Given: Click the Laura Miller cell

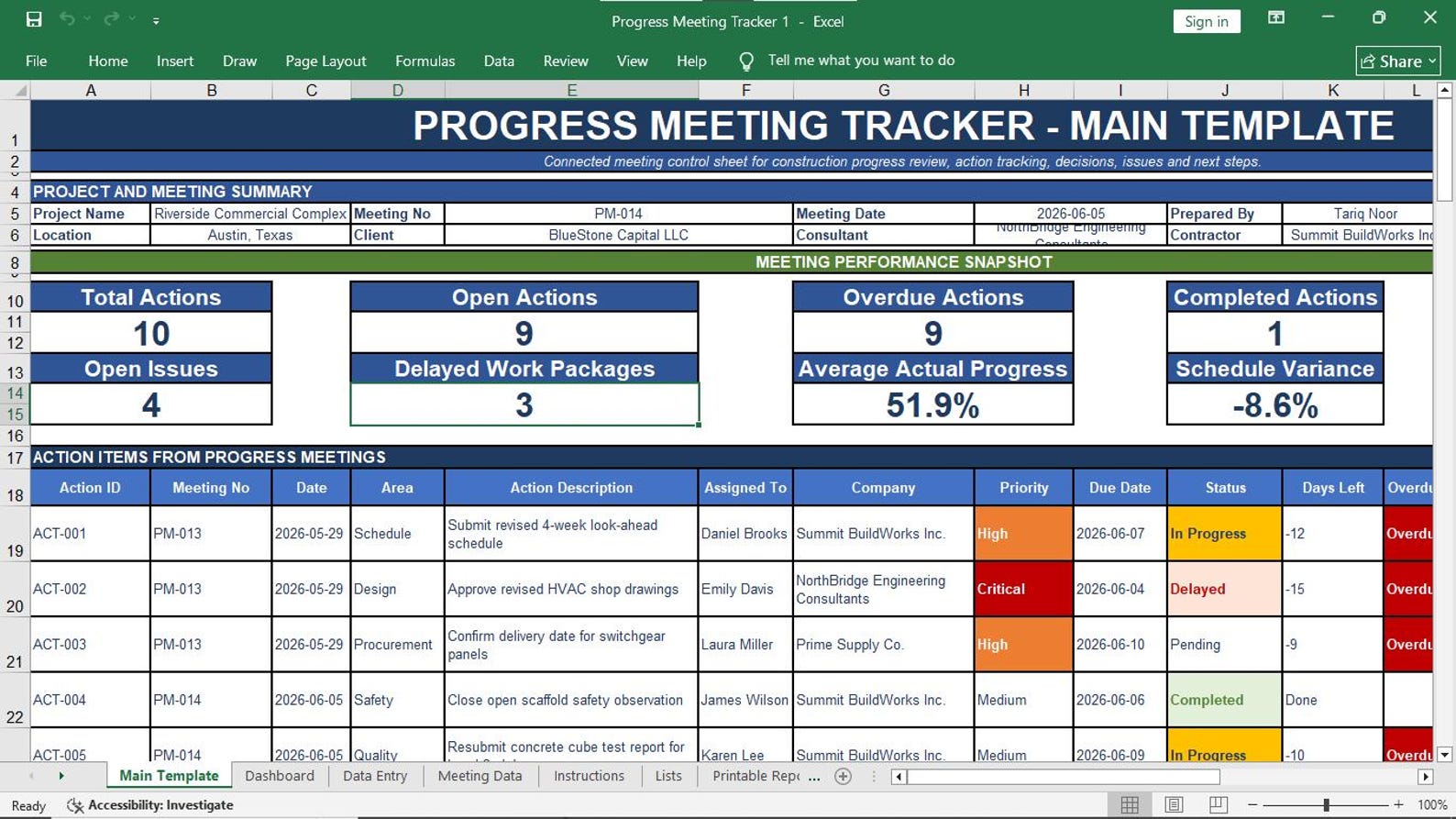Looking at the screenshot, I should click(745, 645).
